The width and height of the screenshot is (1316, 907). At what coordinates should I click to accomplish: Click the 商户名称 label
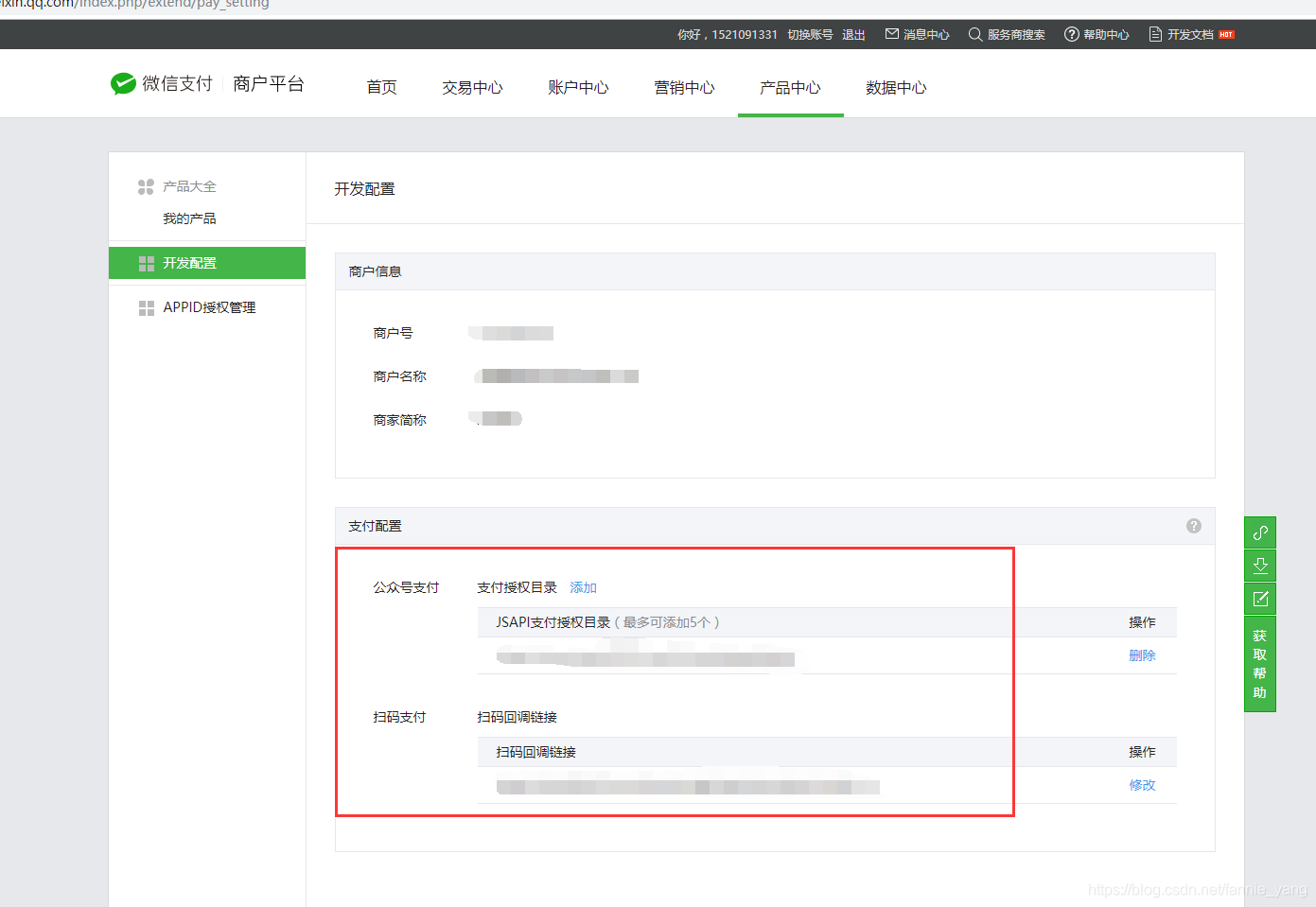[x=399, y=376]
